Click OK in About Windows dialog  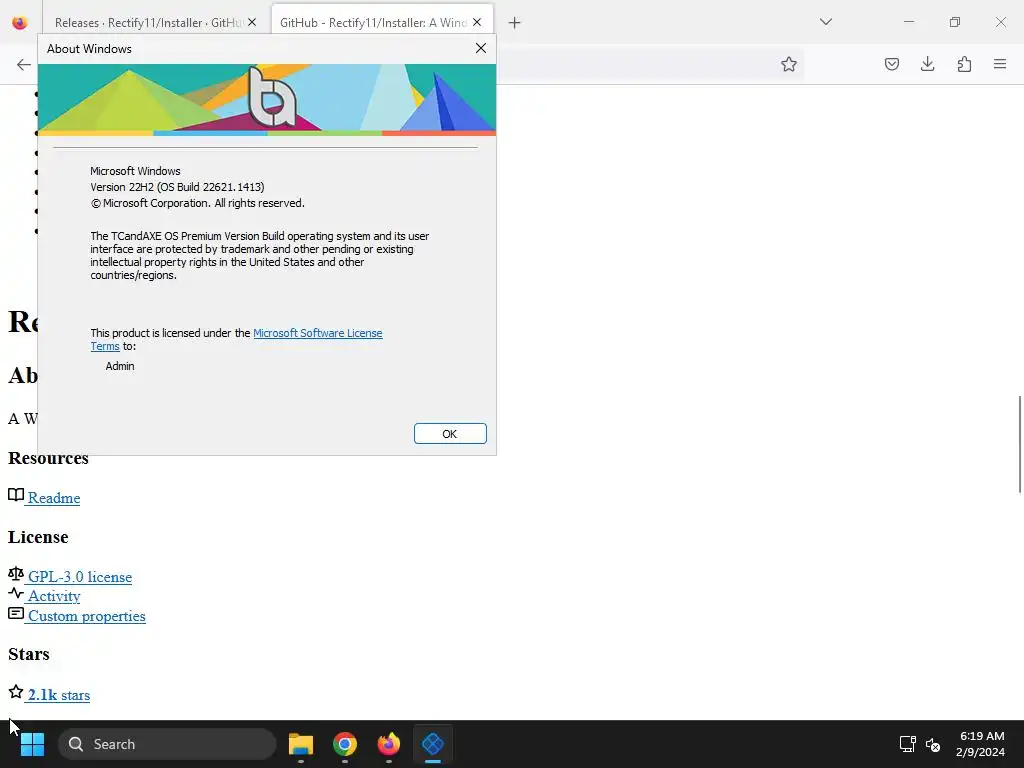pos(450,434)
